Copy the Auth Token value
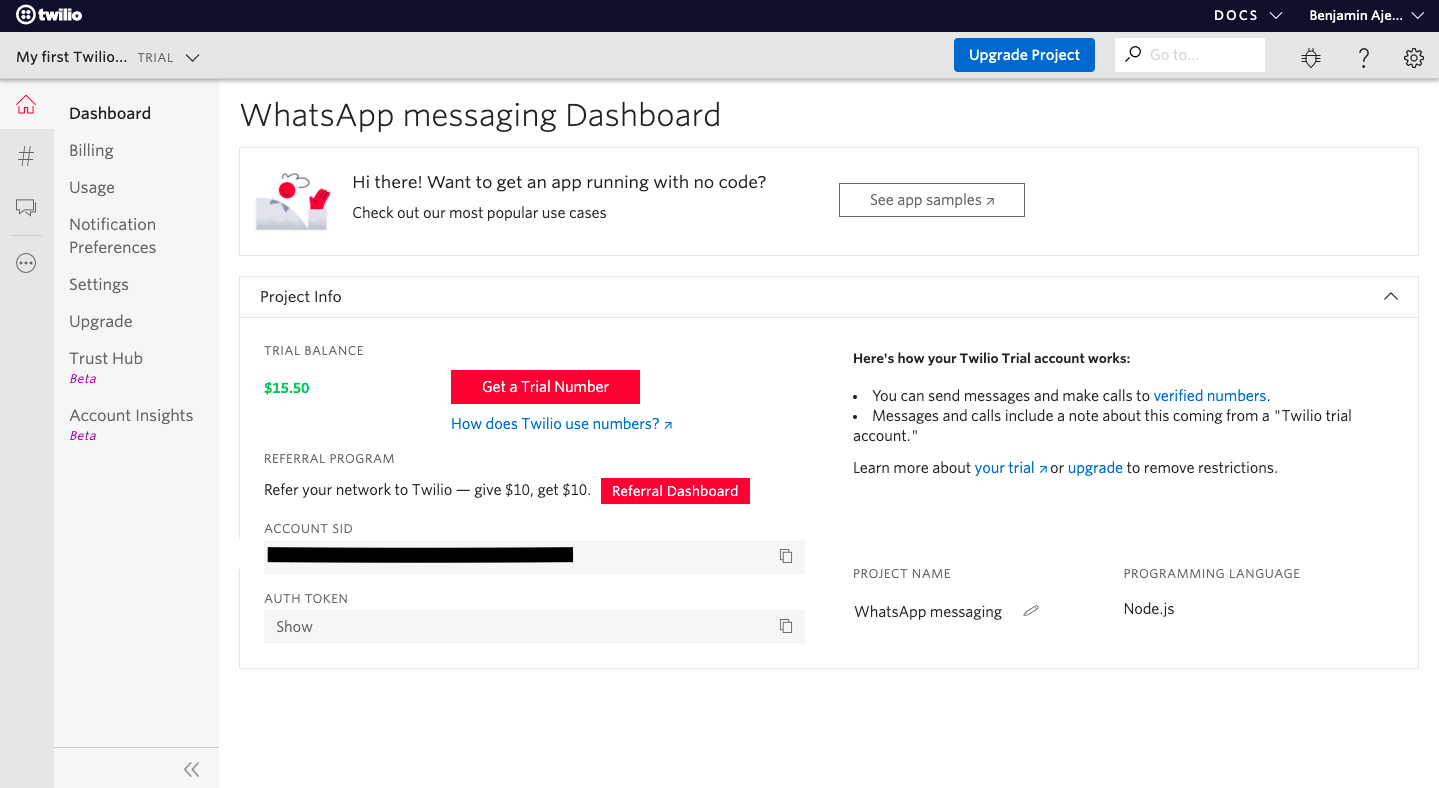Screen dimensions: 1439x788 tap(786, 626)
